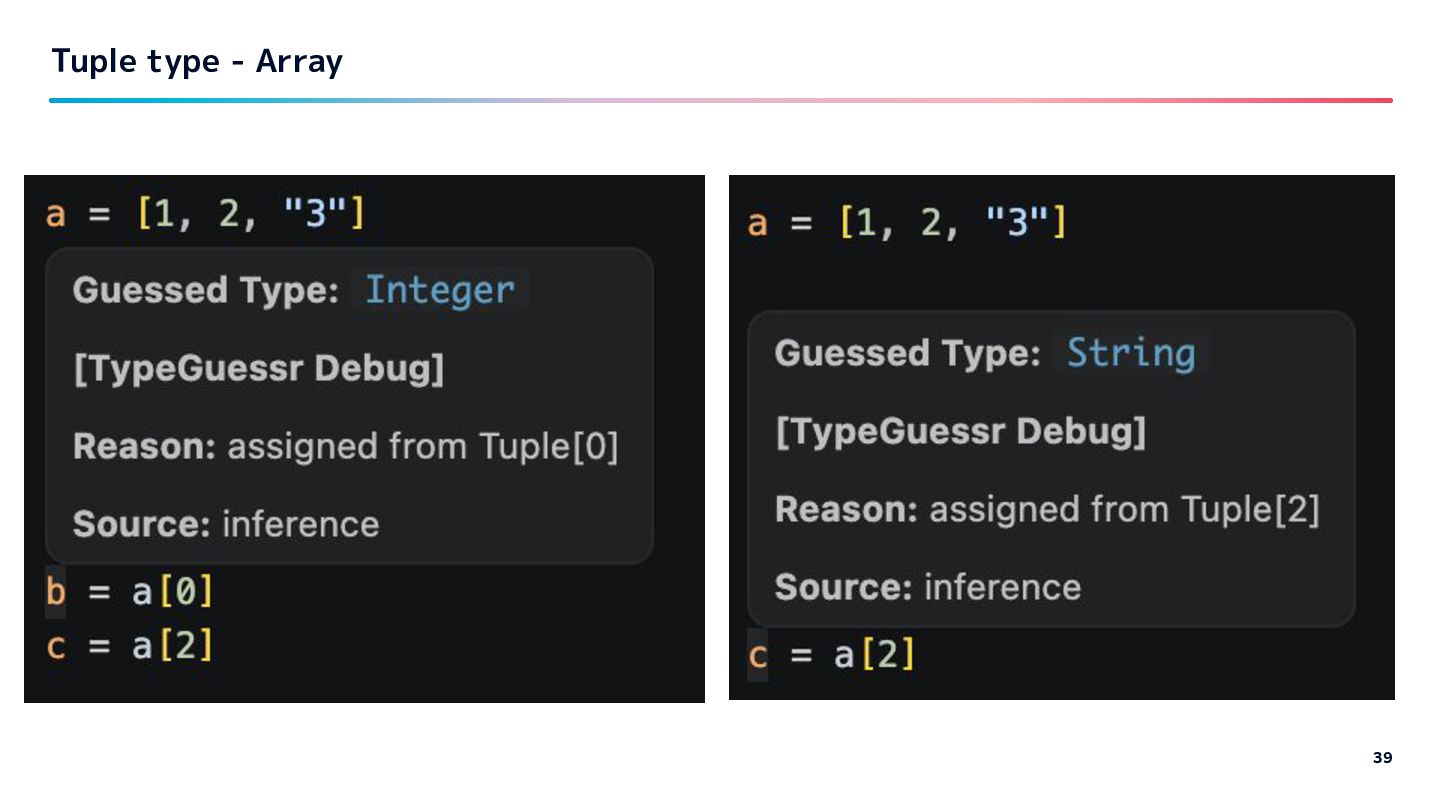Image resolution: width=1440 pixels, height=810 pixels.
Task: Click variable a above the String tooltip
Action: (x=757, y=222)
